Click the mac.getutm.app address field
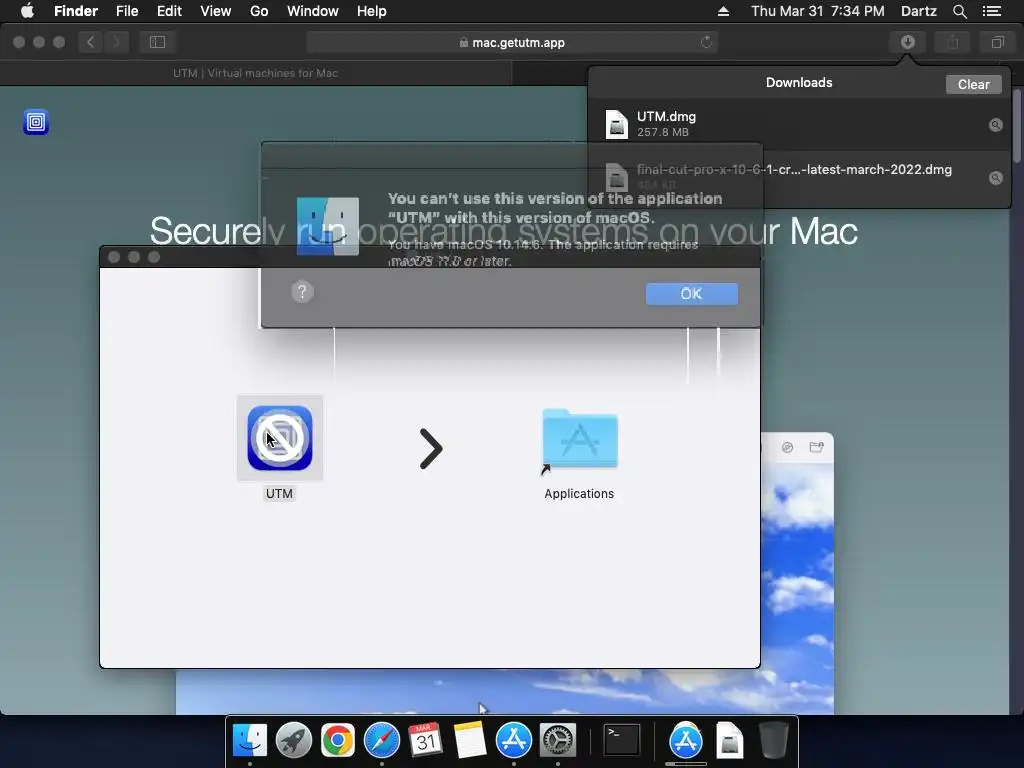Image resolution: width=1024 pixels, height=768 pixels. (512, 42)
